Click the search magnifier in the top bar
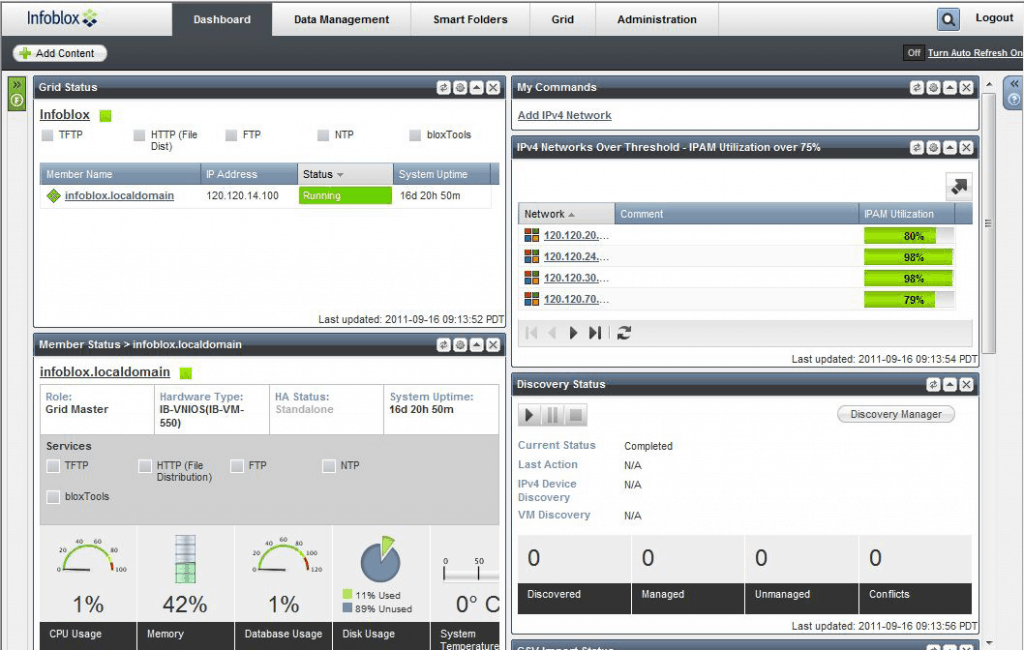 [947, 18]
